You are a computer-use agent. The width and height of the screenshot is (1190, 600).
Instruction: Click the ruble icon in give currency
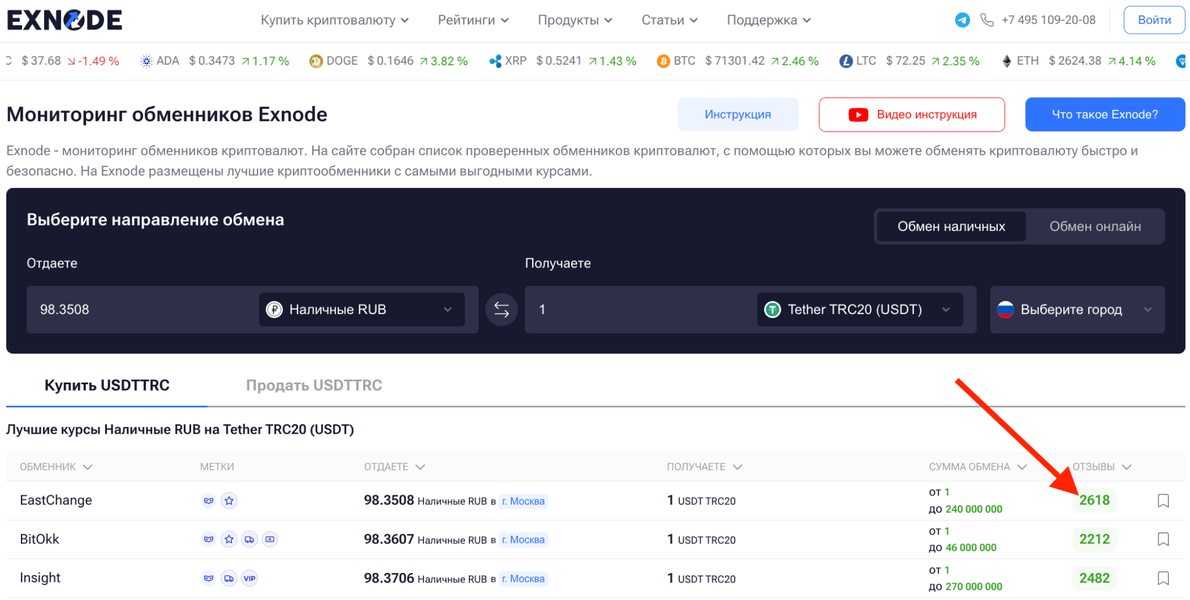pos(274,309)
